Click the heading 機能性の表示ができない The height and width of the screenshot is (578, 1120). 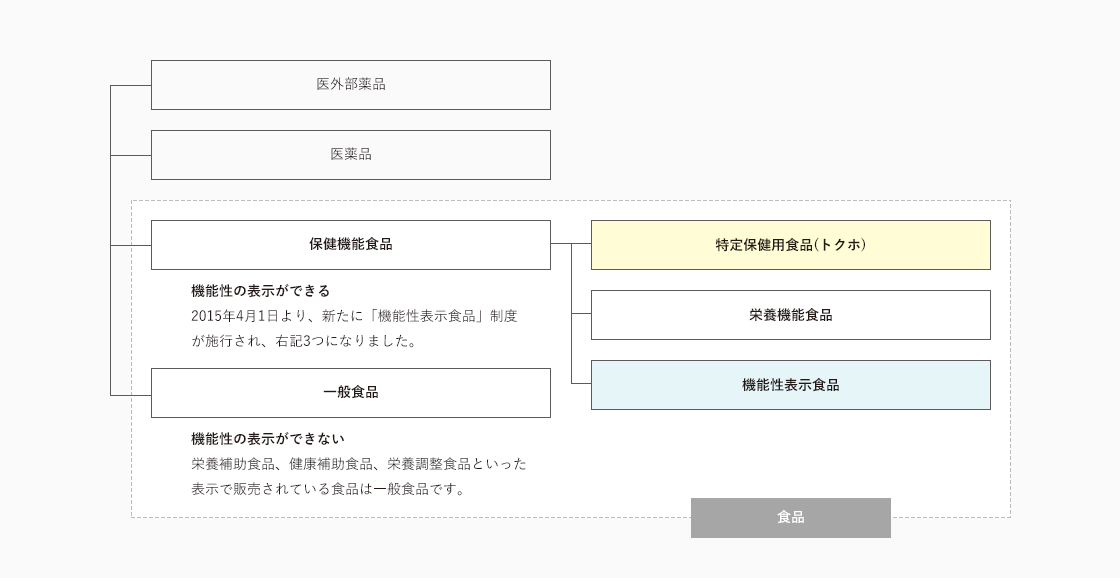(267, 439)
